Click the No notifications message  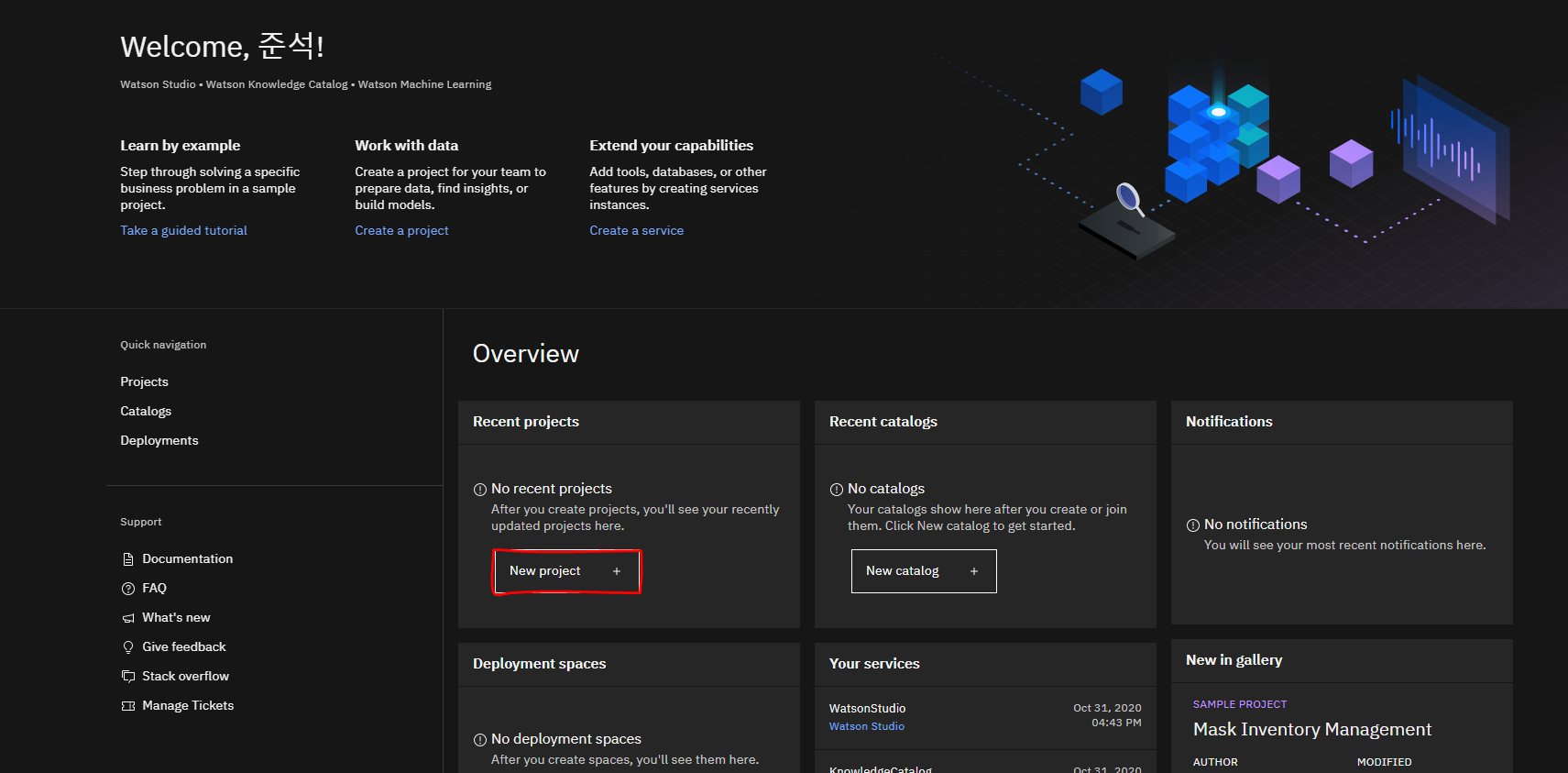tap(1255, 525)
